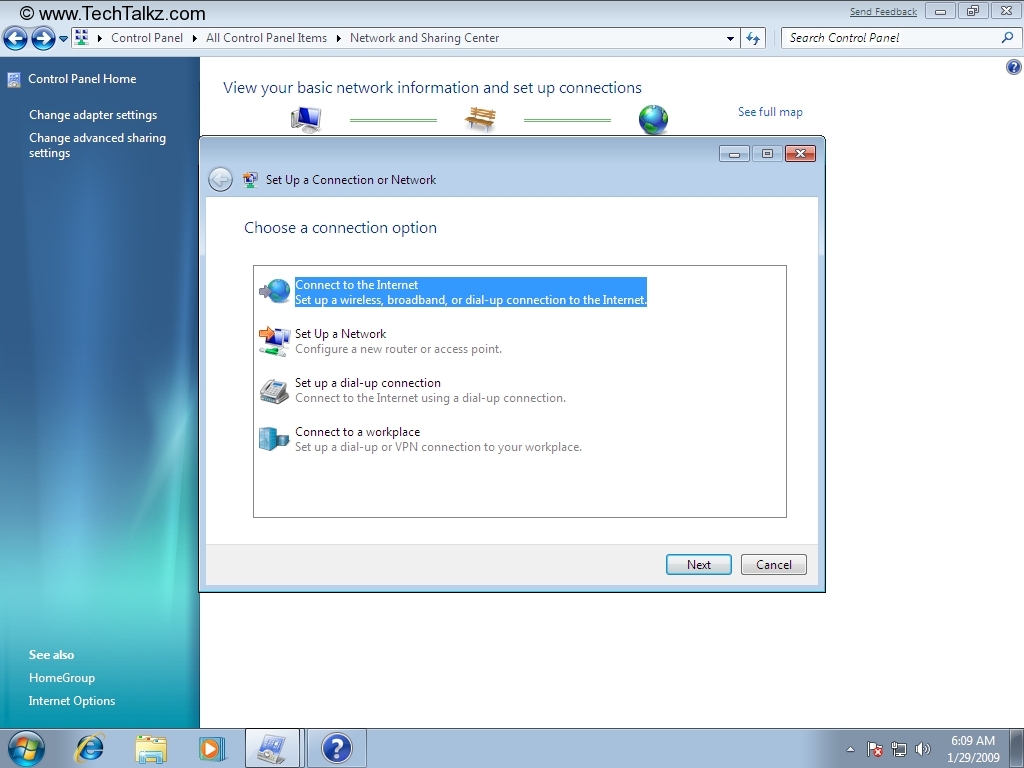Click the See full map link
This screenshot has height=768, width=1024.
(x=770, y=112)
